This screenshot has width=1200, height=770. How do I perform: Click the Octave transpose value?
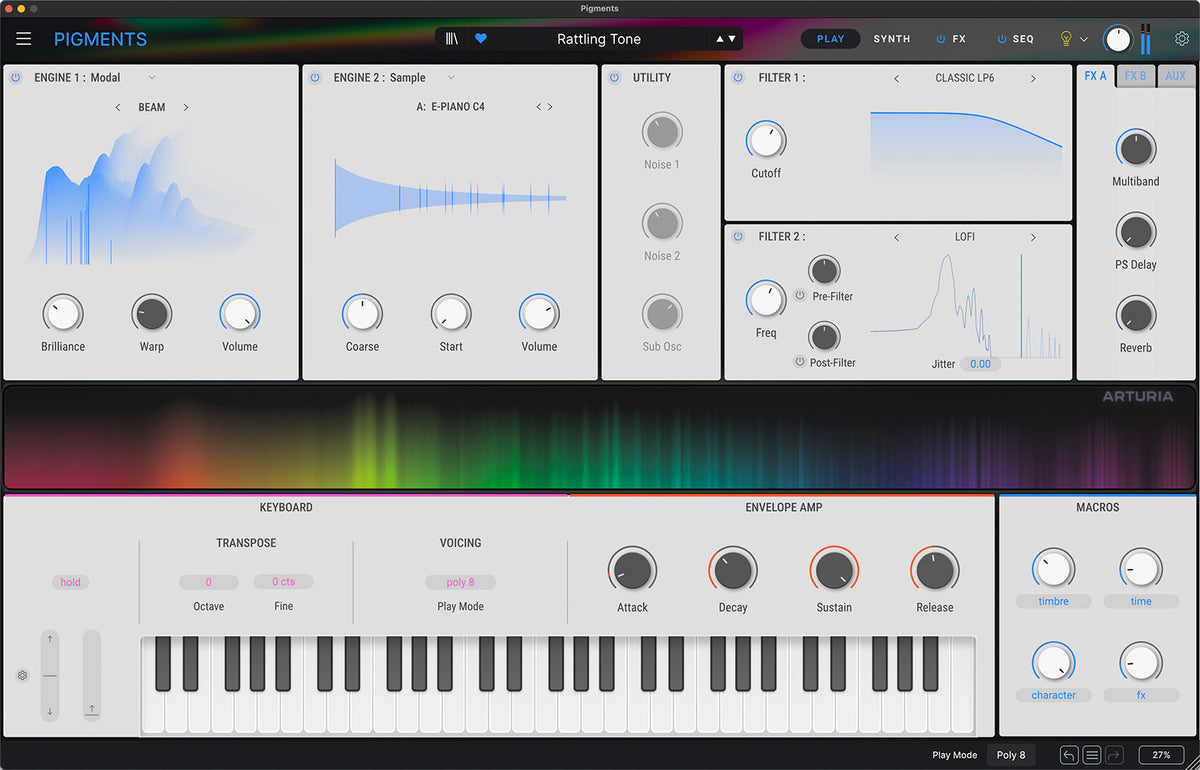tap(208, 582)
